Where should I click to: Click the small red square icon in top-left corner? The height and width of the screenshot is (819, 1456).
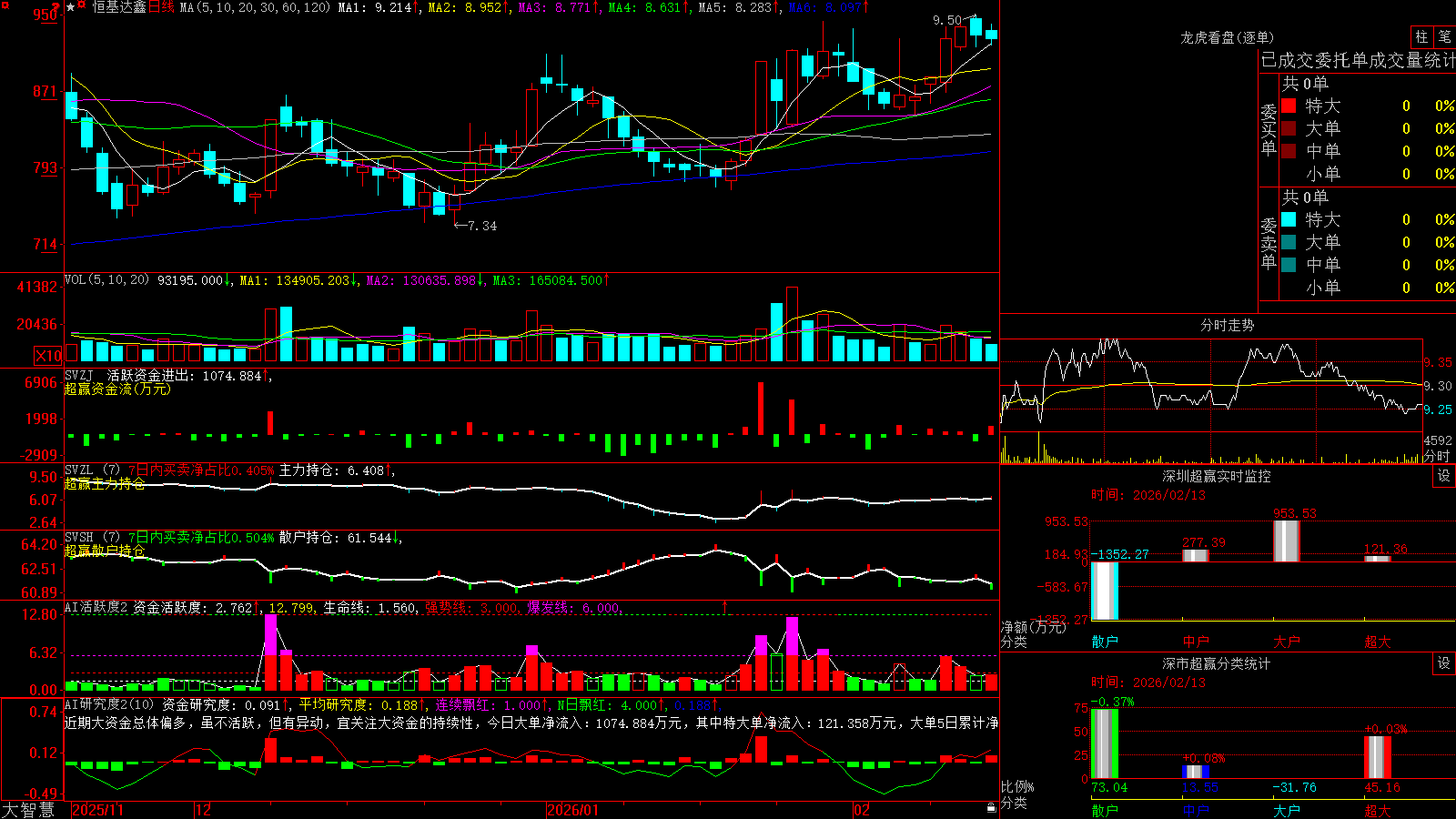click(5, 5)
